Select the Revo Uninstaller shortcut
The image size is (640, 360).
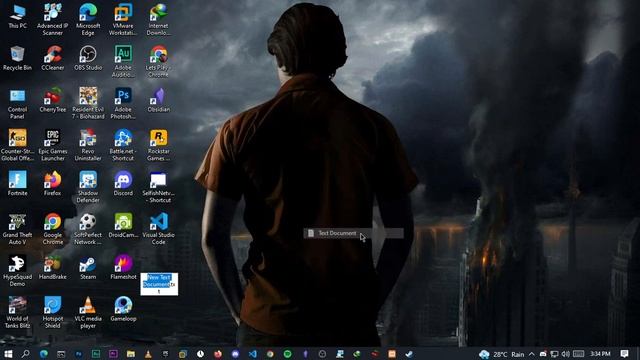click(x=88, y=145)
